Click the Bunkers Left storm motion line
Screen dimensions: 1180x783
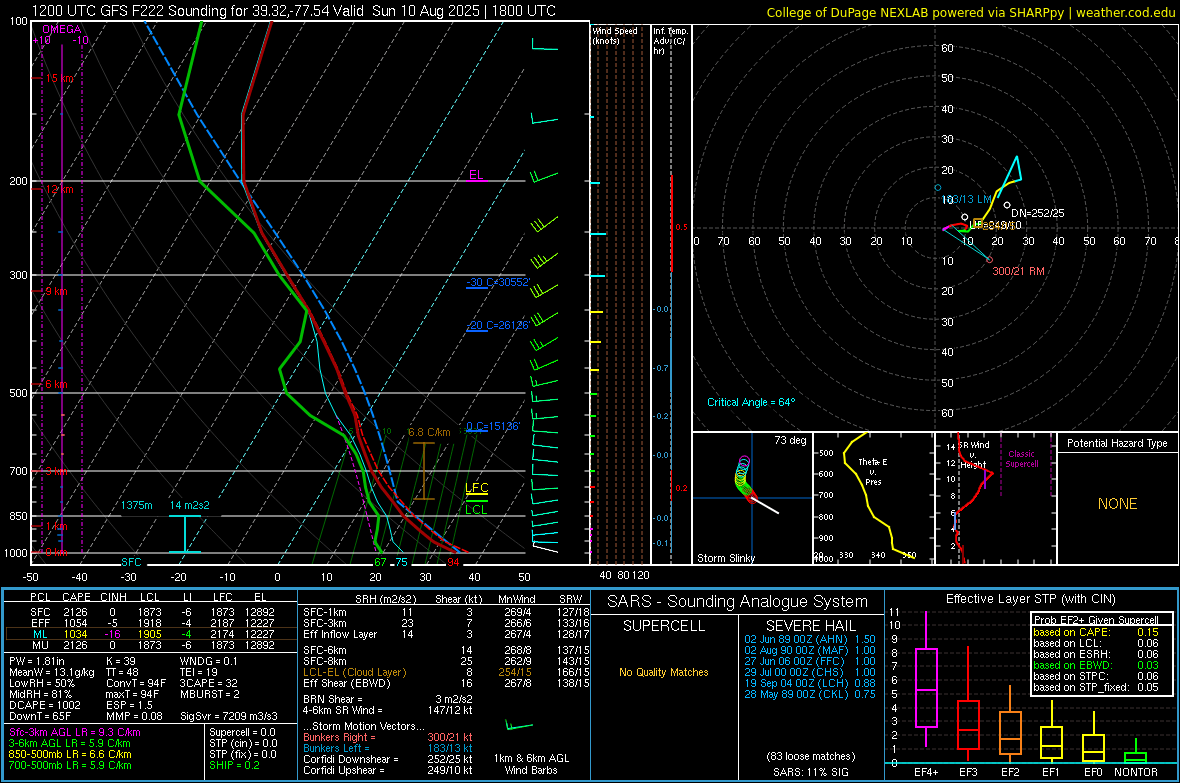(388, 748)
